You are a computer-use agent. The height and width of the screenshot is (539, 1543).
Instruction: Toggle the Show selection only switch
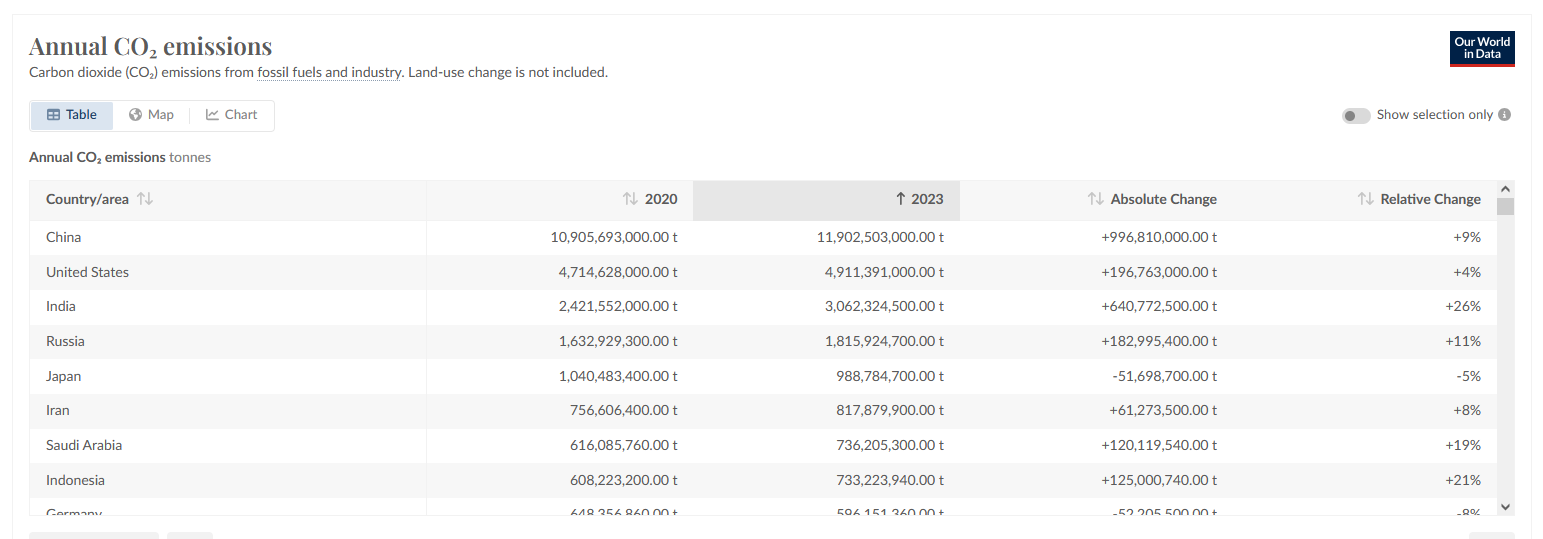[1356, 116]
